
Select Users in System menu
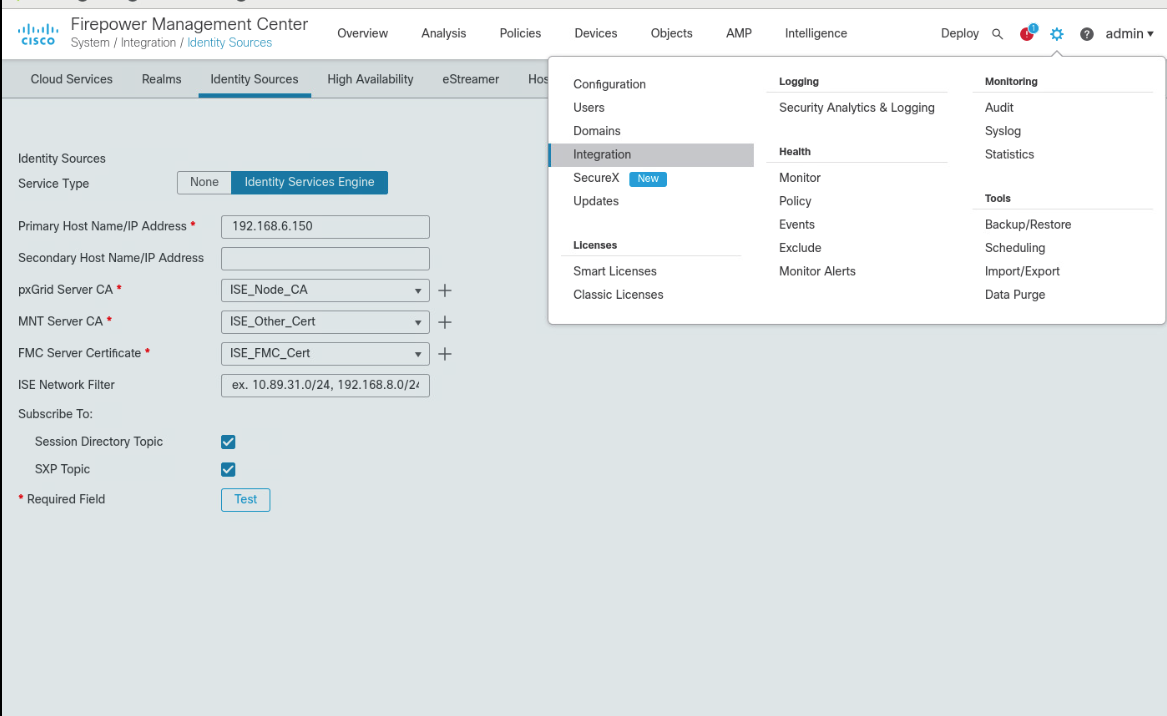pyautogui.click(x=589, y=108)
